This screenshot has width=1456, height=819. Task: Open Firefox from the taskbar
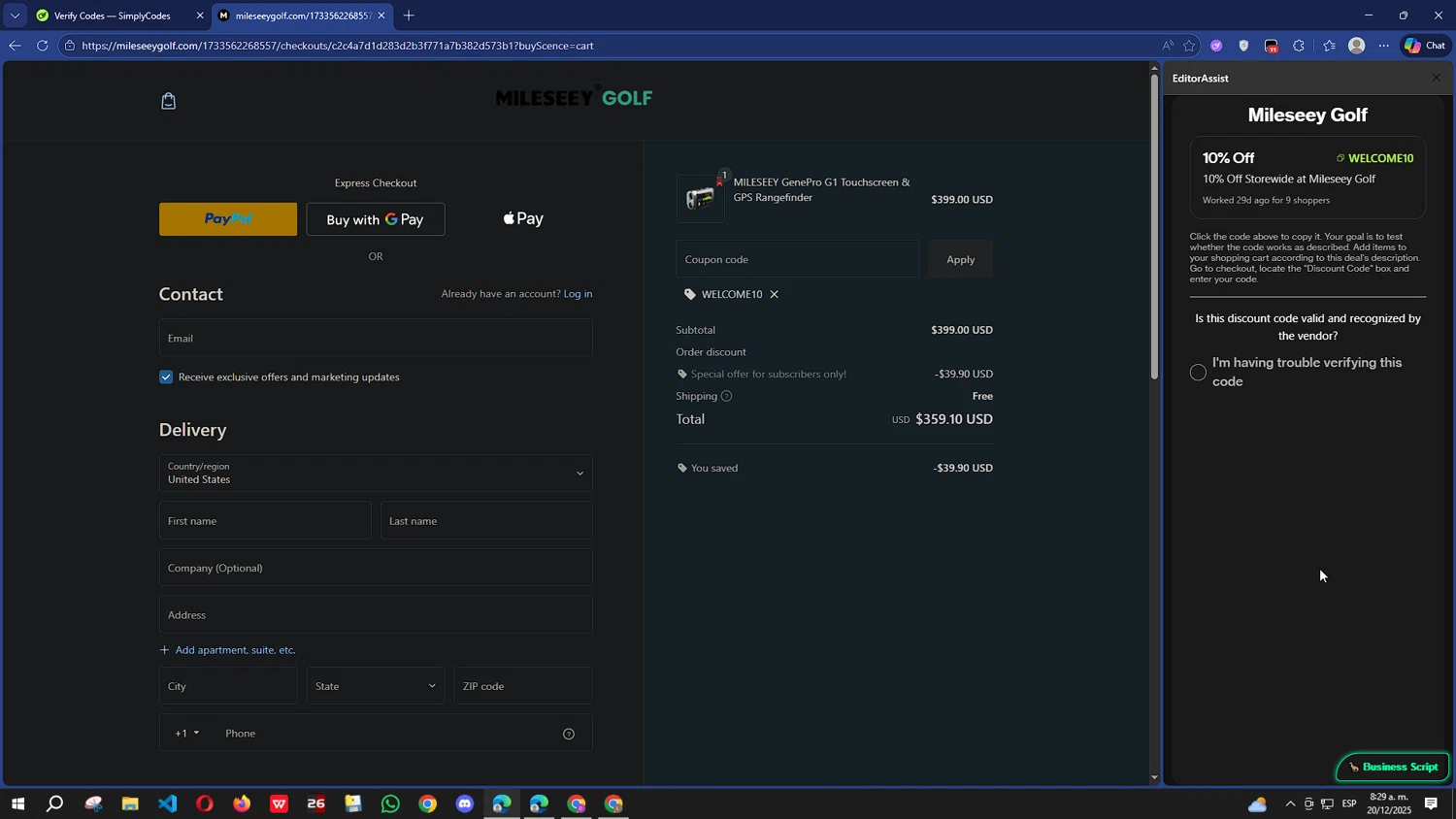click(242, 804)
